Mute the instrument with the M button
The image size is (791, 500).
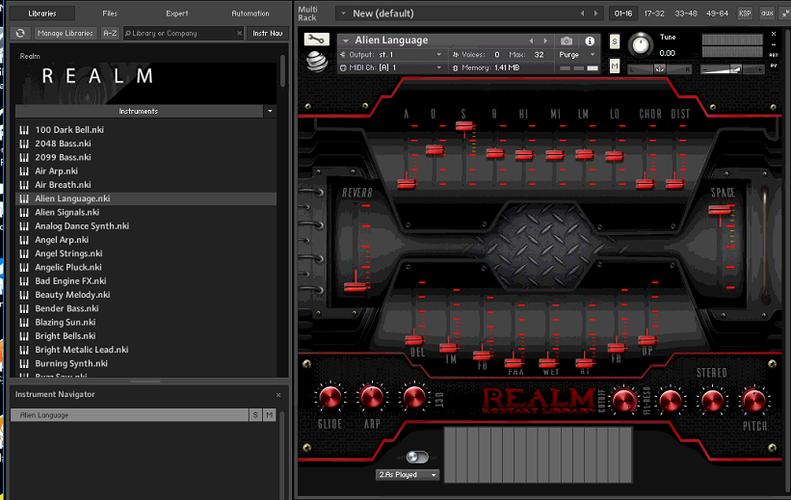coord(614,66)
